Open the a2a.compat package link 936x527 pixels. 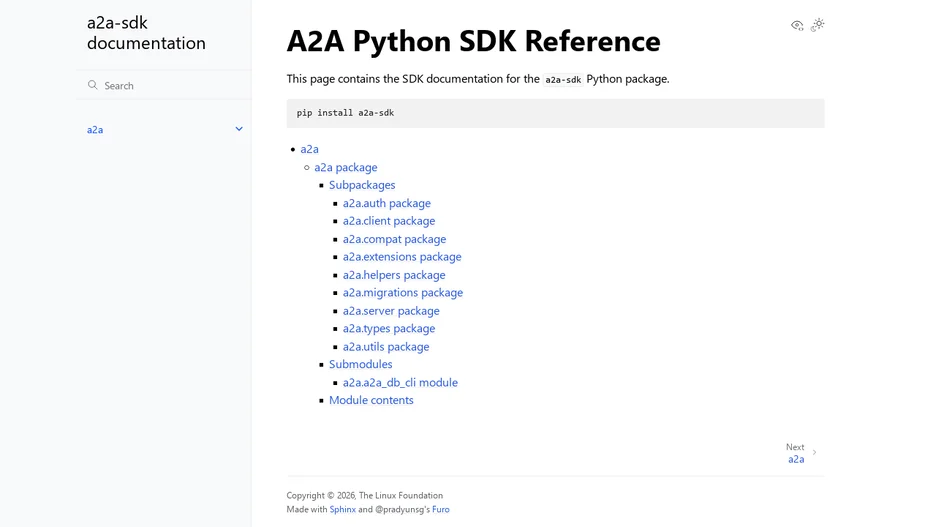point(394,239)
